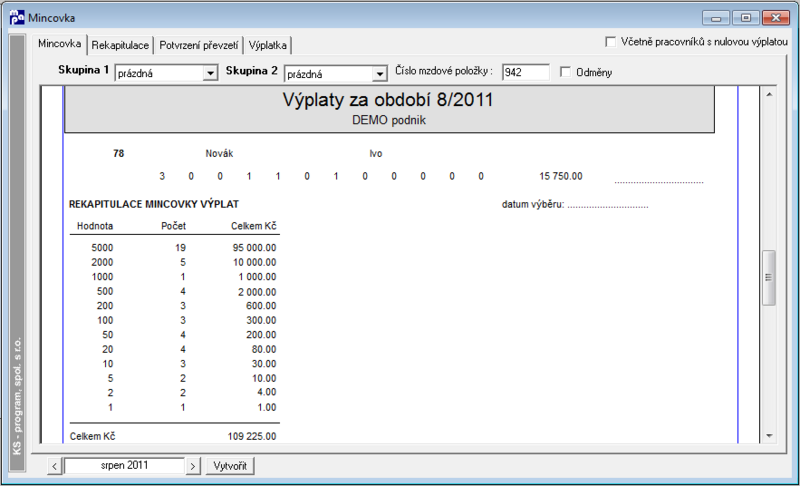The image size is (800, 486).
Task: Click the 5000 denomination value
Action: click(102, 248)
